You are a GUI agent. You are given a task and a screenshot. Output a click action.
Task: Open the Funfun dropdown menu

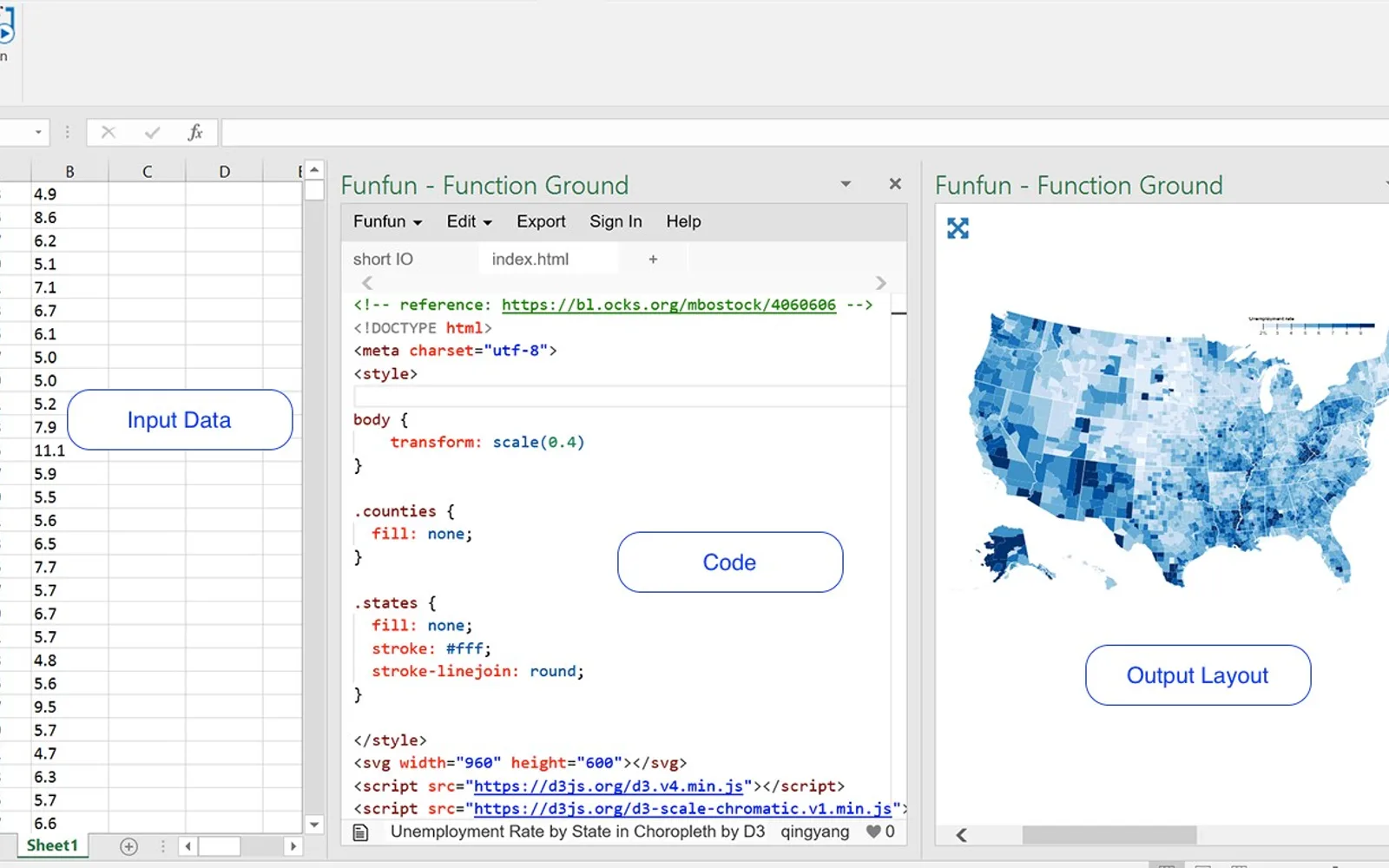tap(387, 221)
